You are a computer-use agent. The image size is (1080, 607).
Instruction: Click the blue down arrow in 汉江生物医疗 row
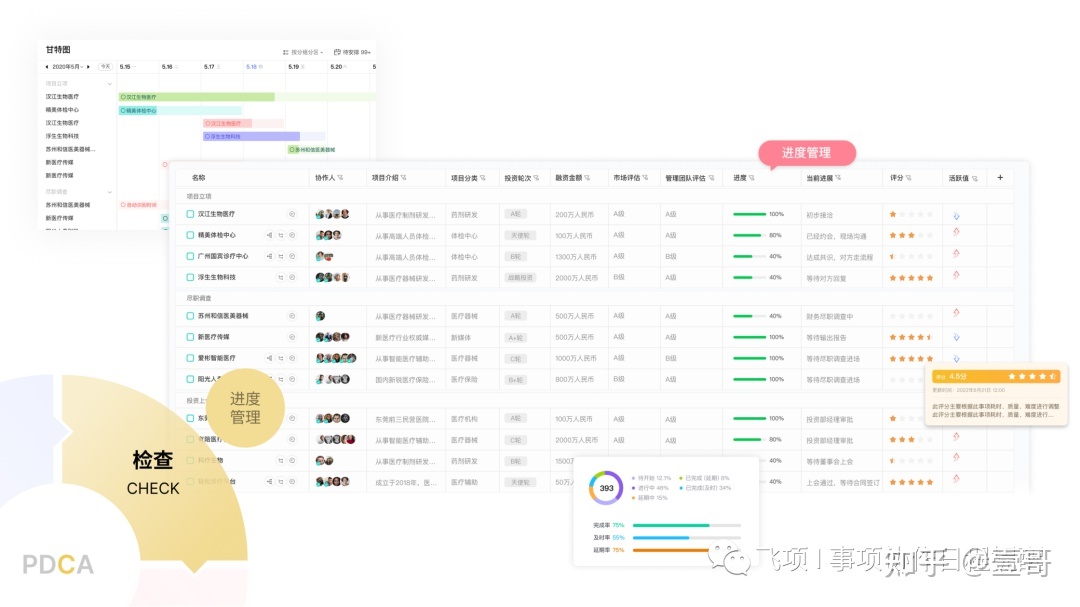point(956,215)
